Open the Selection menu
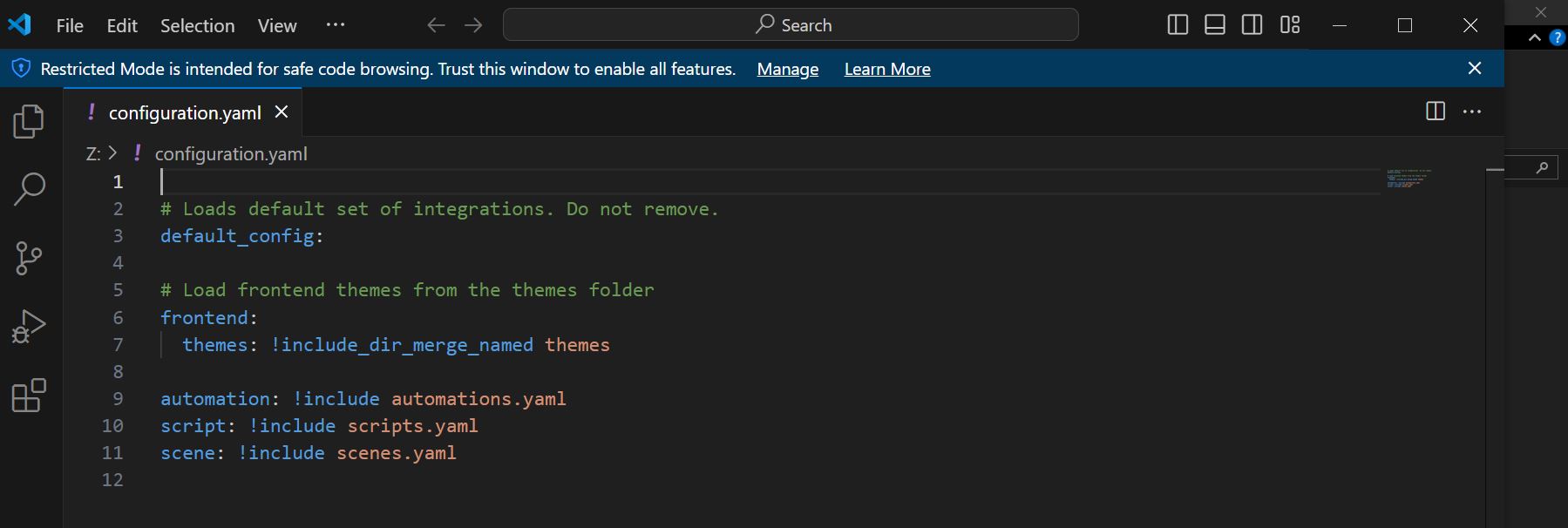 pos(197,26)
